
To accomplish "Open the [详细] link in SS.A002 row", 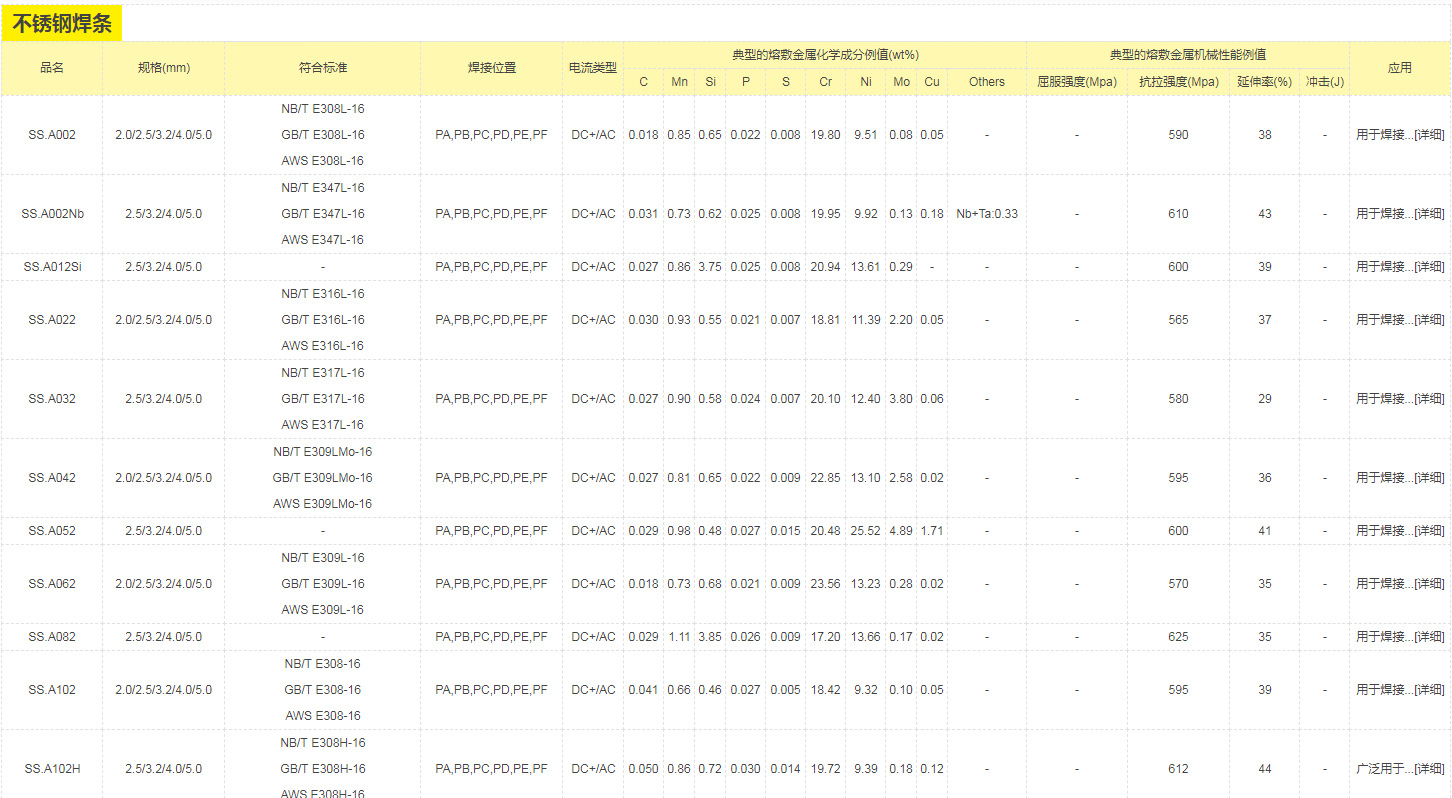I will pyautogui.click(x=1429, y=135).
